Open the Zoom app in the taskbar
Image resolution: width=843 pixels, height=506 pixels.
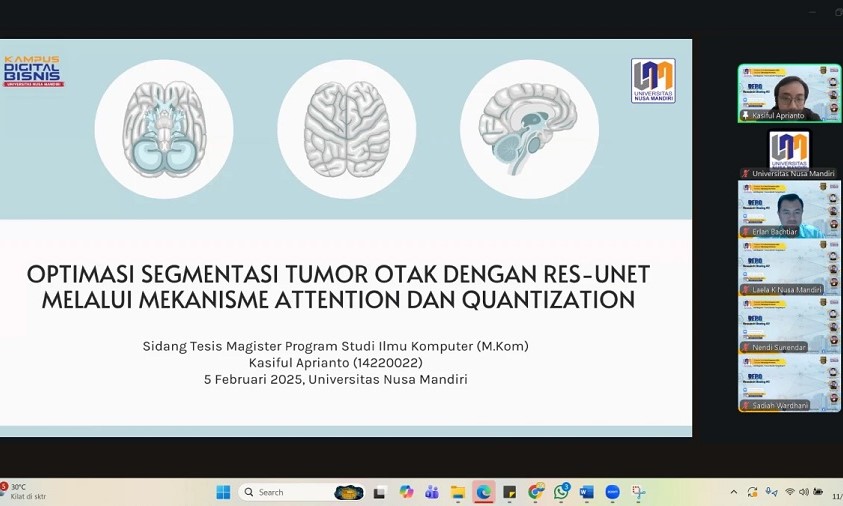tap(613, 492)
